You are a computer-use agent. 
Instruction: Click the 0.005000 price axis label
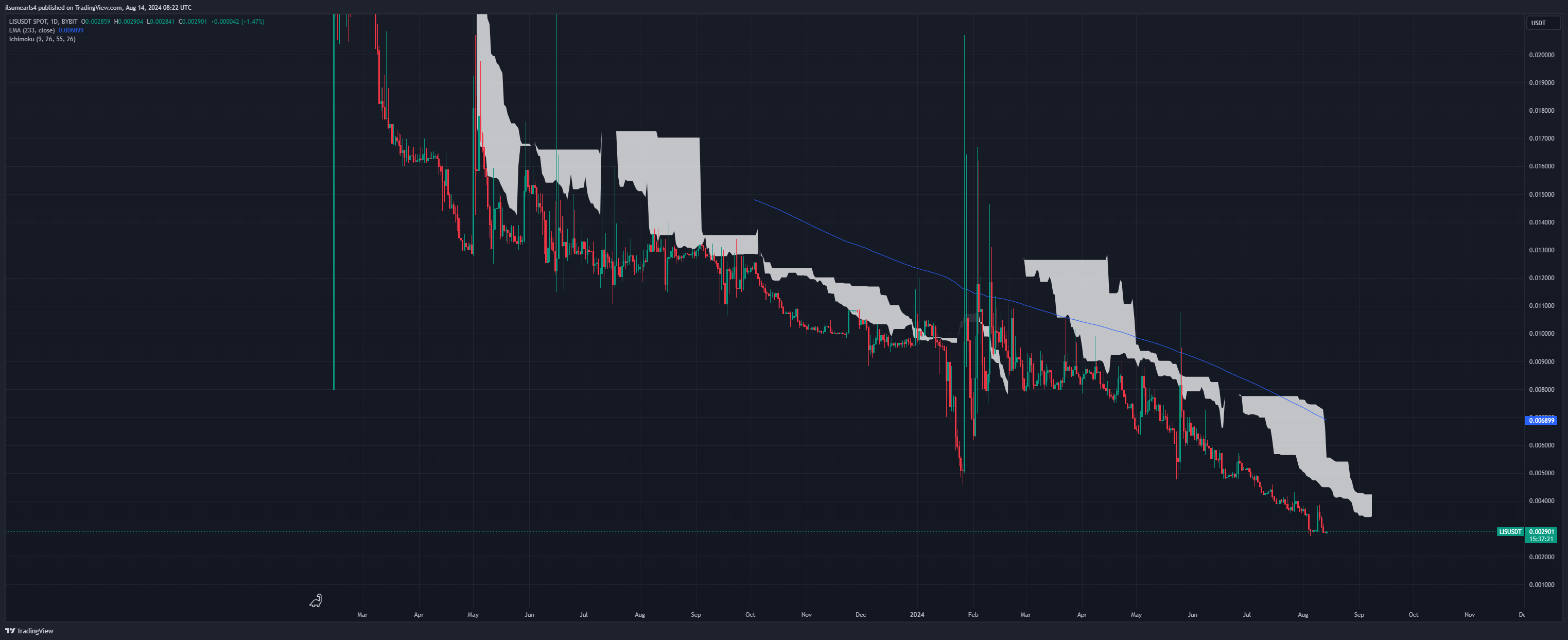click(1541, 473)
